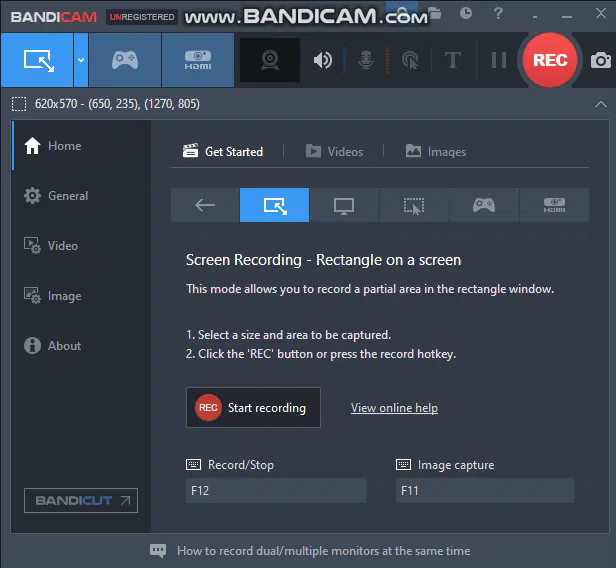Open the screen mode dropdown arrow
This screenshot has width=616, height=568.
pyautogui.click(x=81, y=60)
